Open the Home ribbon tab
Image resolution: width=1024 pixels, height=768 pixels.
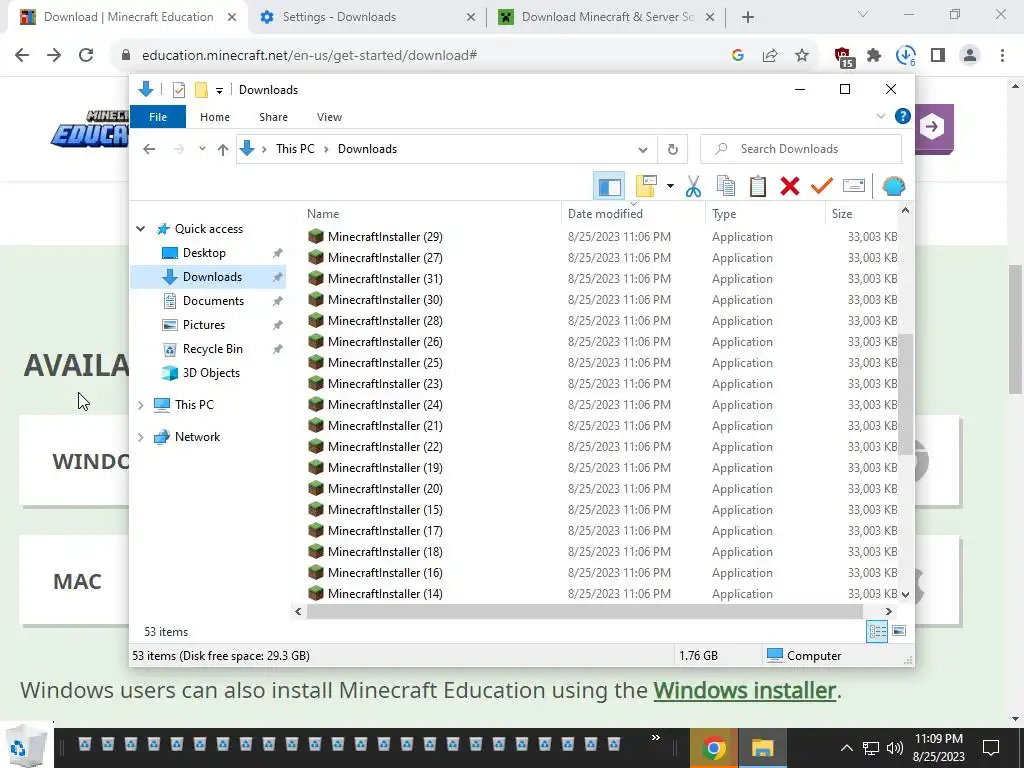click(x=215, y=117)
